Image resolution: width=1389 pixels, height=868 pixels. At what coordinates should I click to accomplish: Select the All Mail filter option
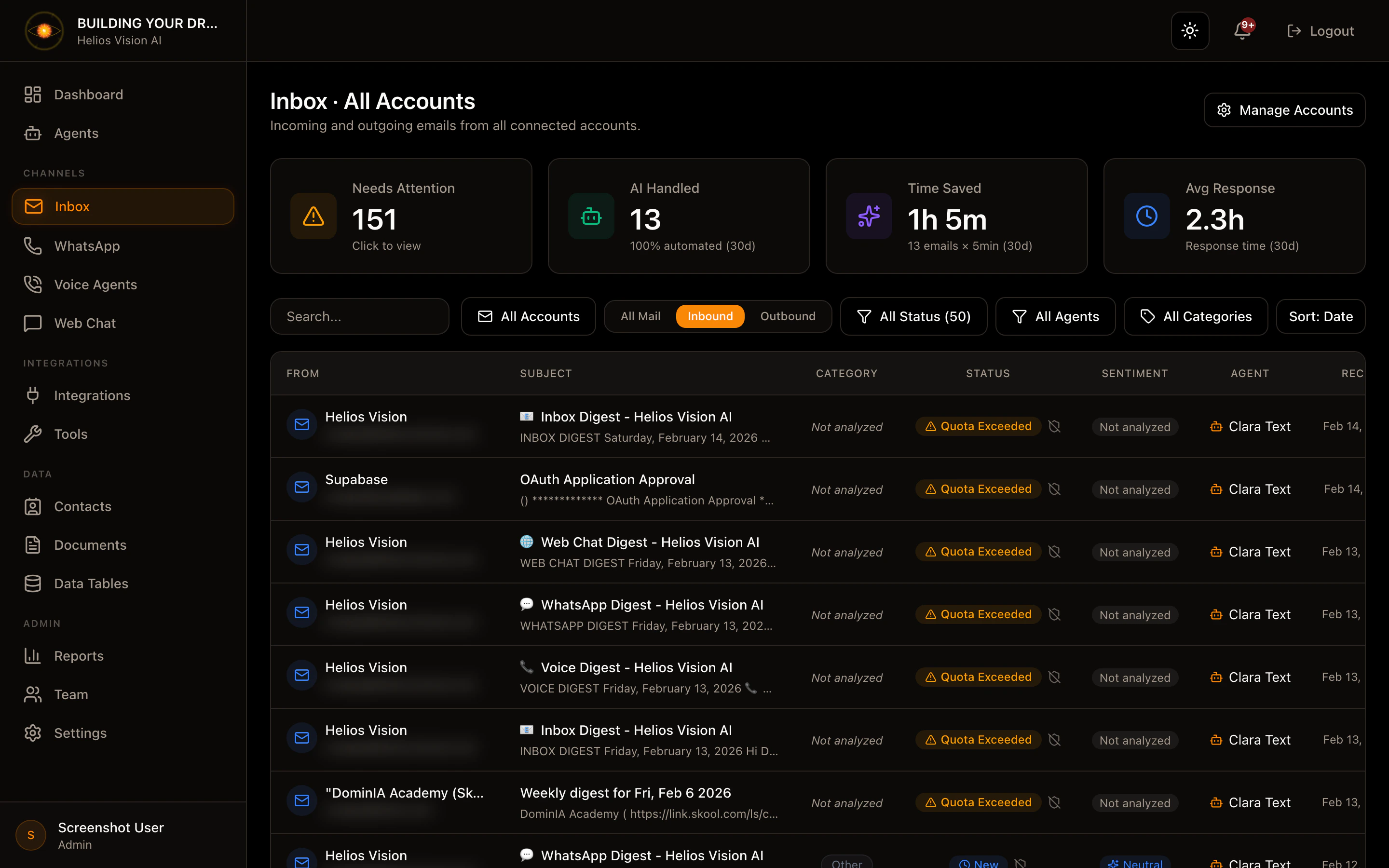click(640, 316)
